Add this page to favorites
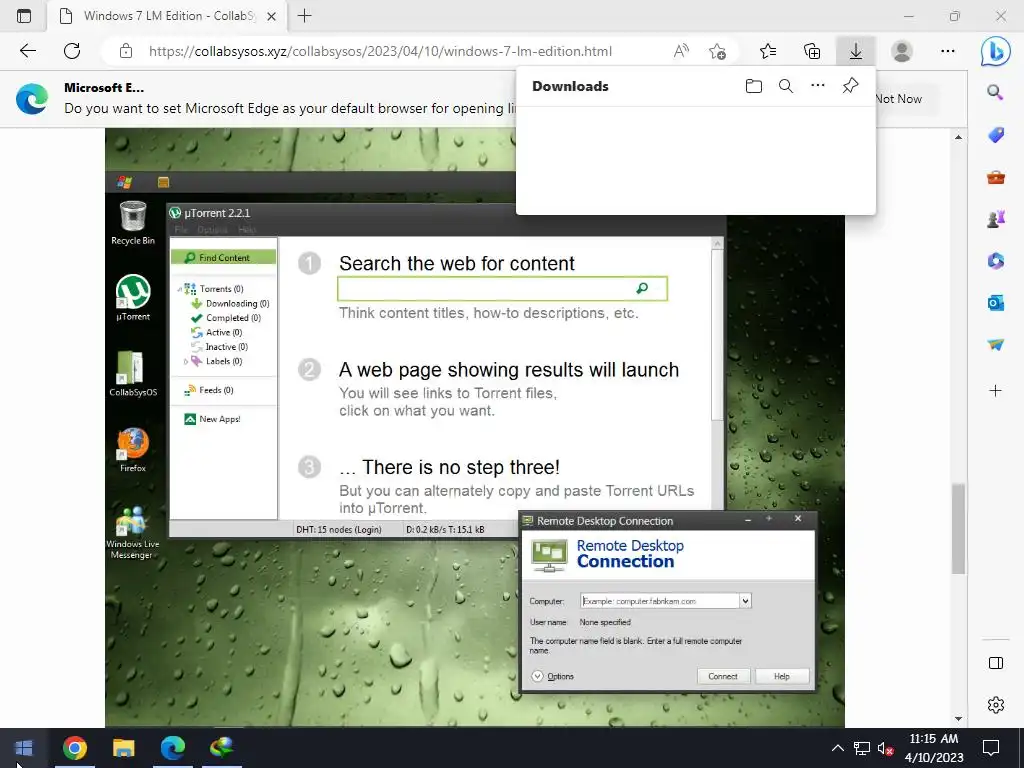1024x768 pixels. (717, 51)
